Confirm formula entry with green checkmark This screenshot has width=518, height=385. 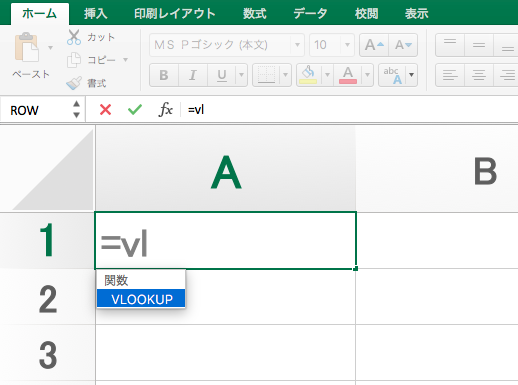[x=135, y=109]
